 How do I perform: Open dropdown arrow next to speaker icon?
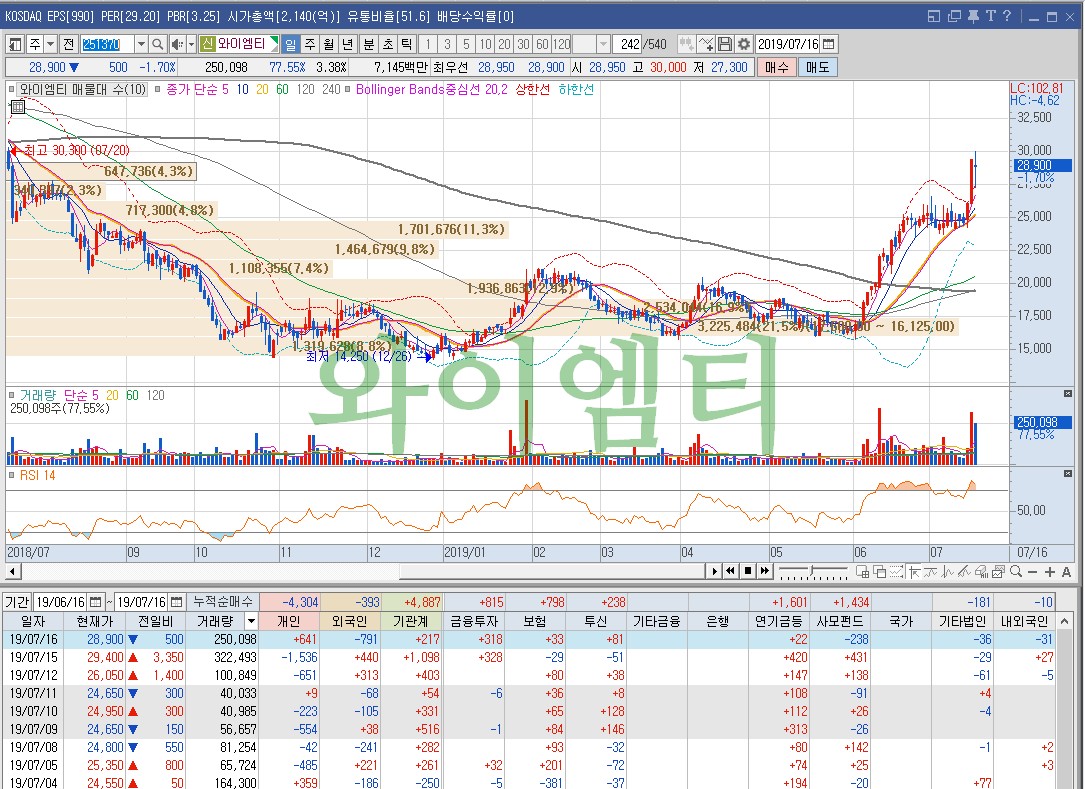coord(191,44)
